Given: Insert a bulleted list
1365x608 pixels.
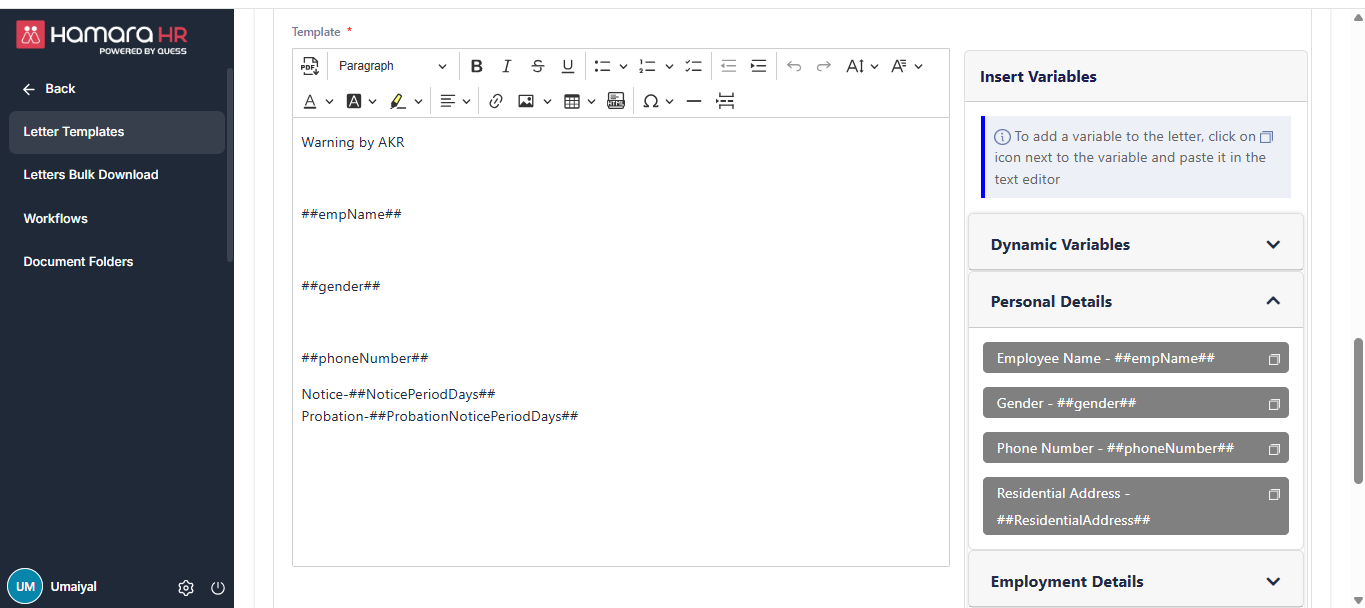Looking at the screenshot, I should pyautogui.click(x=602, y=66).
